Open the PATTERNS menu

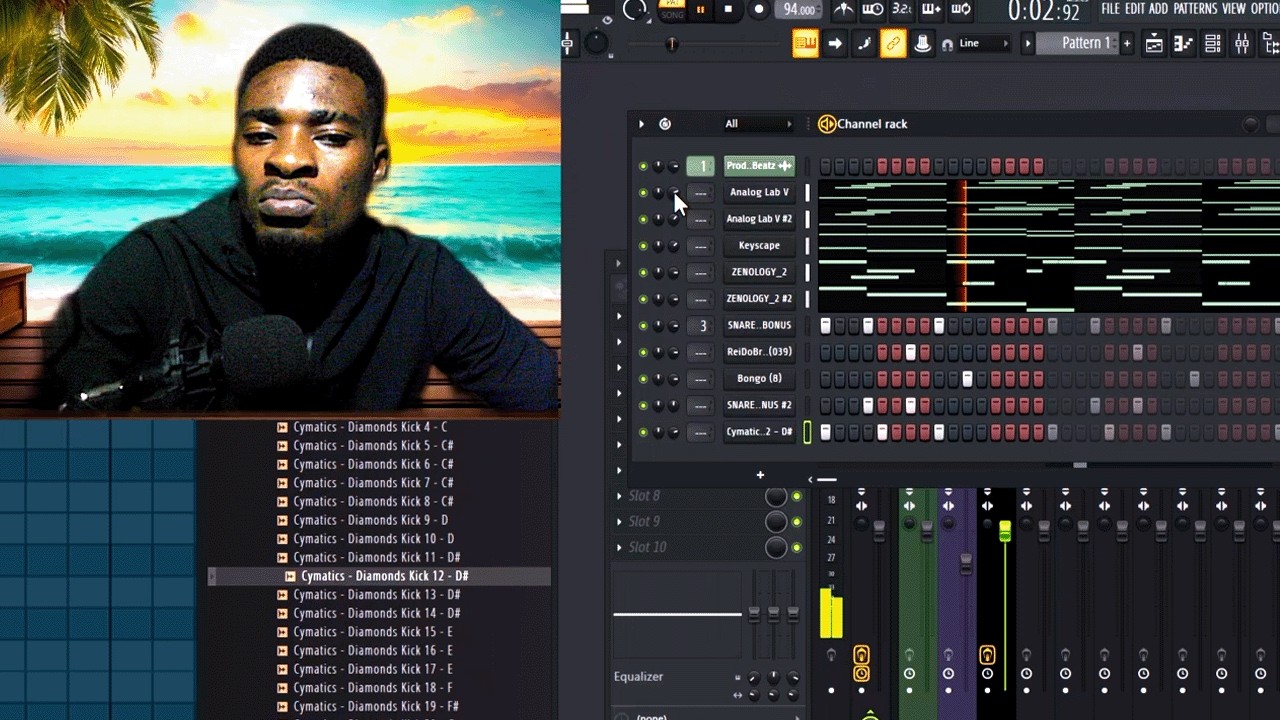pos(1195,9)
